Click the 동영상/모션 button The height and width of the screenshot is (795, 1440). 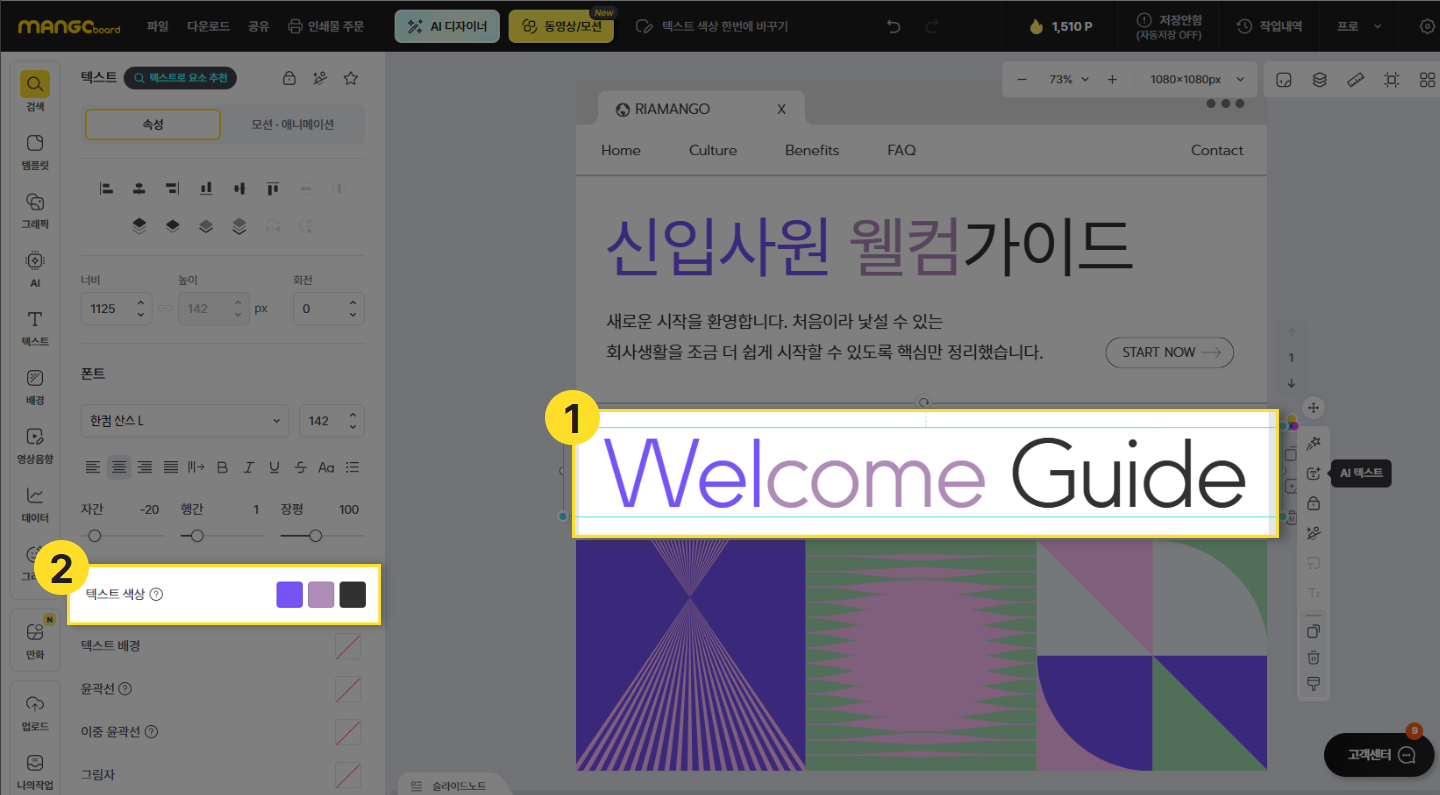561,26
